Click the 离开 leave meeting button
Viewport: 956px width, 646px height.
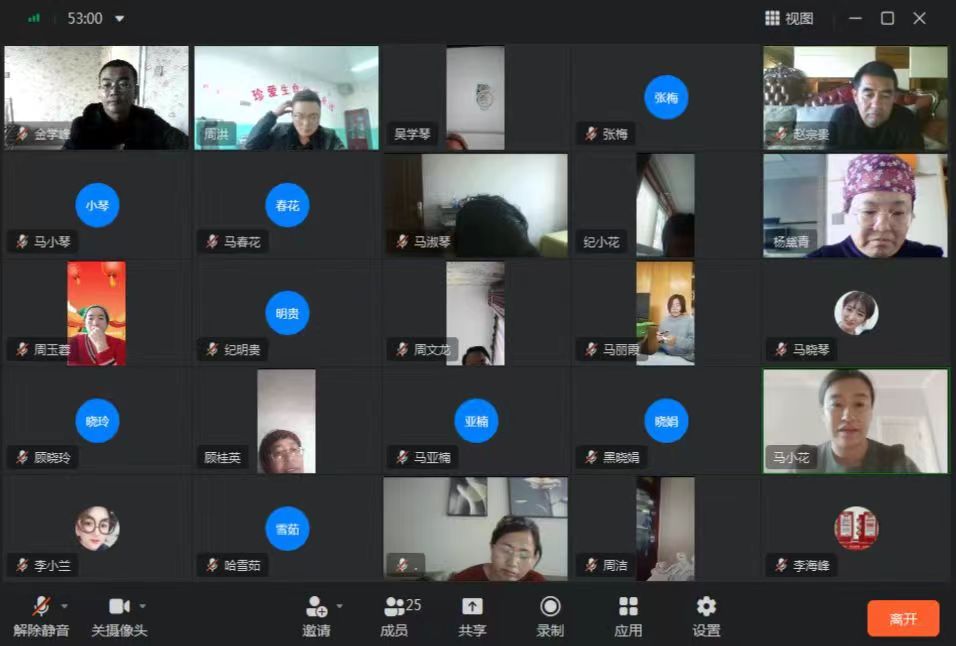[x=902, y=619]
